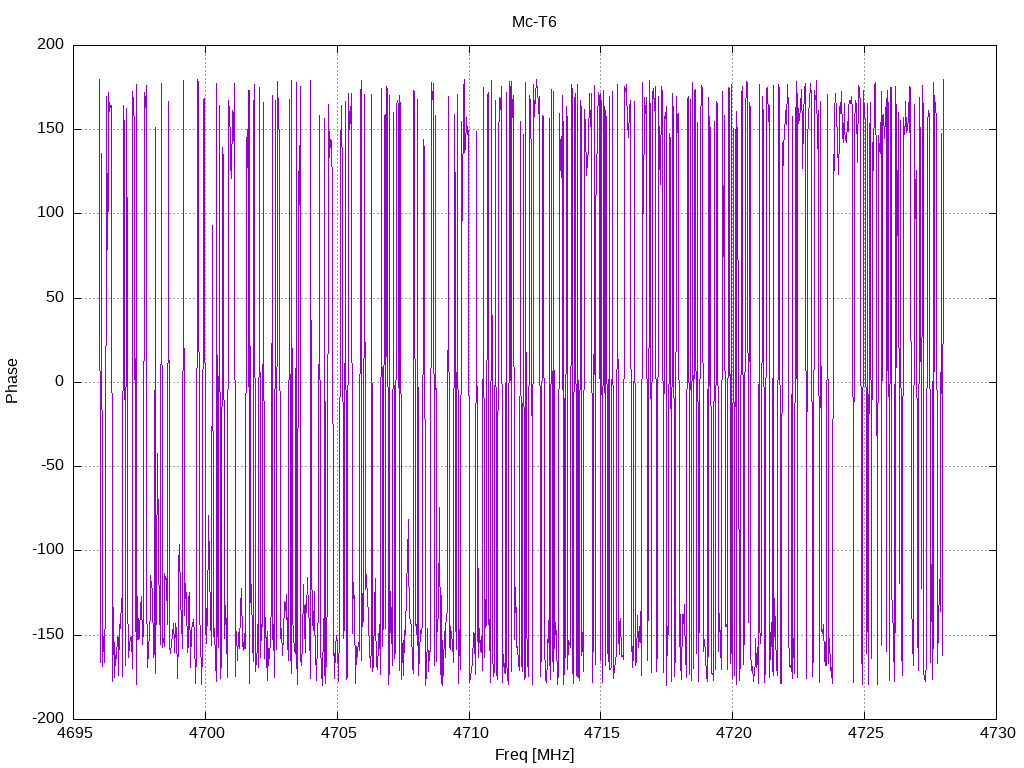Viewport: 1024px width, 768px height.
Task: Click the 4720 x-axis tick label
Action: (733, 733)
